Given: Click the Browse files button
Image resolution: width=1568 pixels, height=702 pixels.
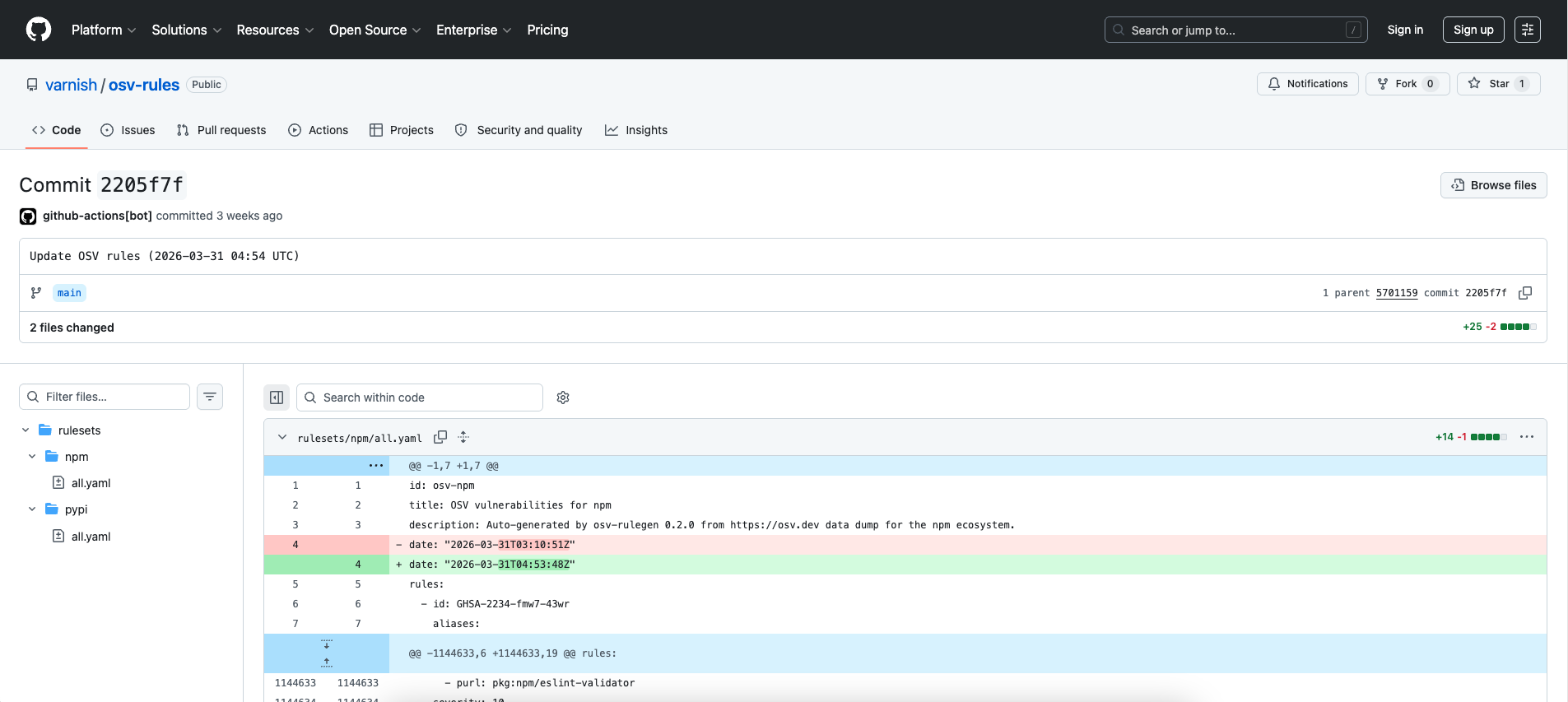Looking at the screenshot, I should (1494, 185).
